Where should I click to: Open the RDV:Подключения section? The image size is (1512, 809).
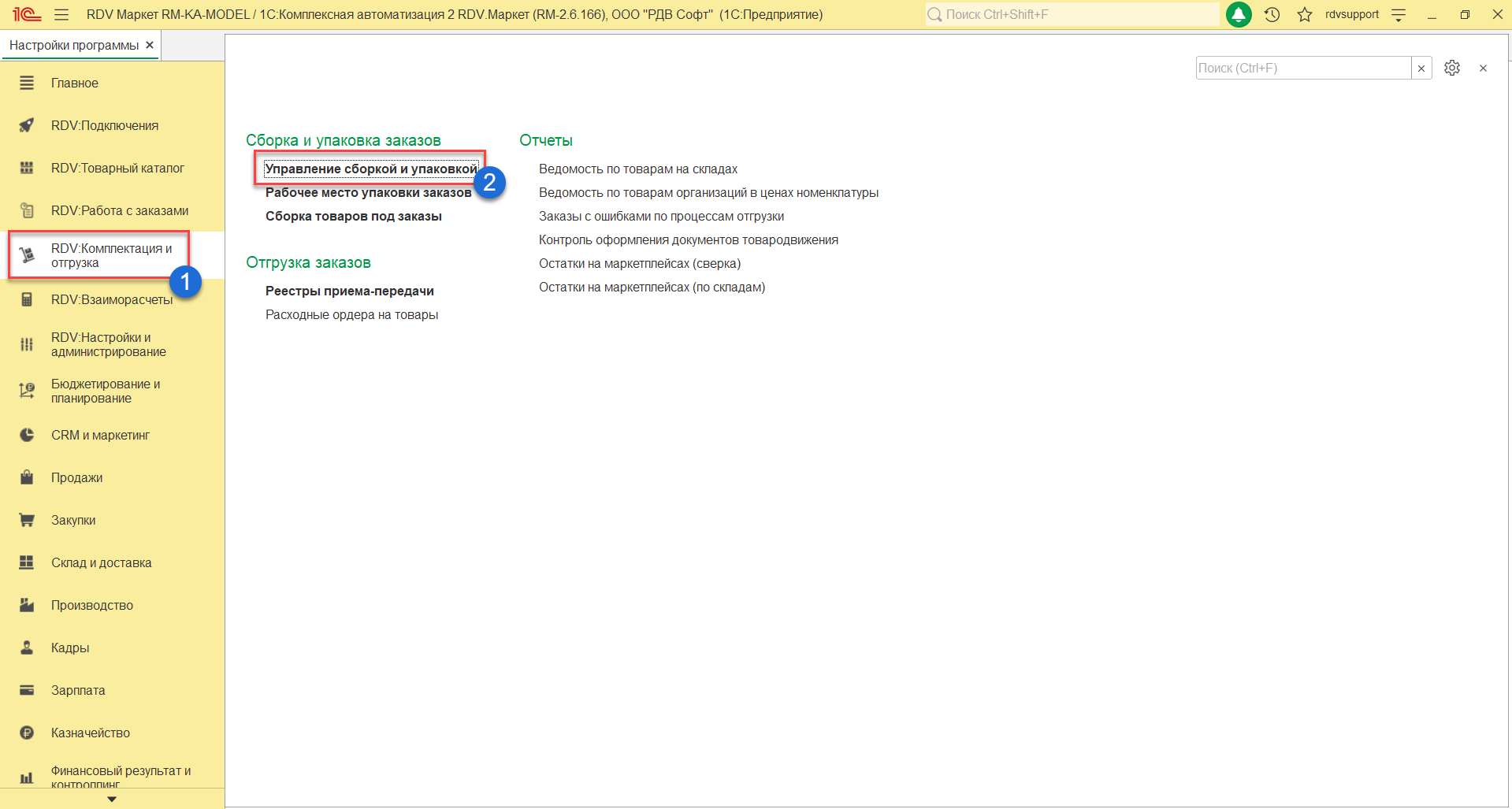point(105,125)
